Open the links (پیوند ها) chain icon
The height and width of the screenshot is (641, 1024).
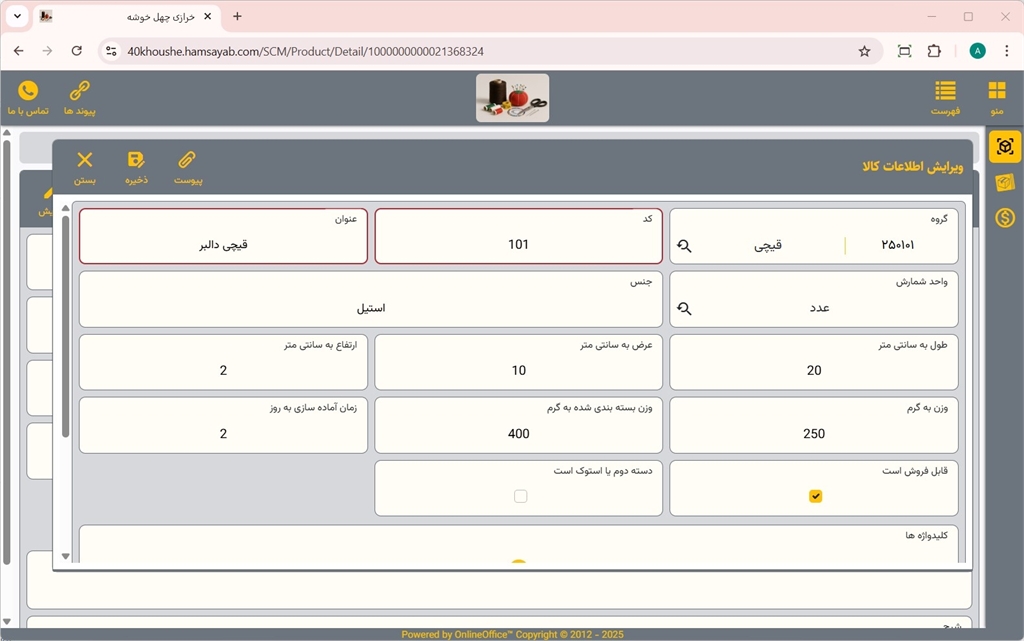pos(79,92)
